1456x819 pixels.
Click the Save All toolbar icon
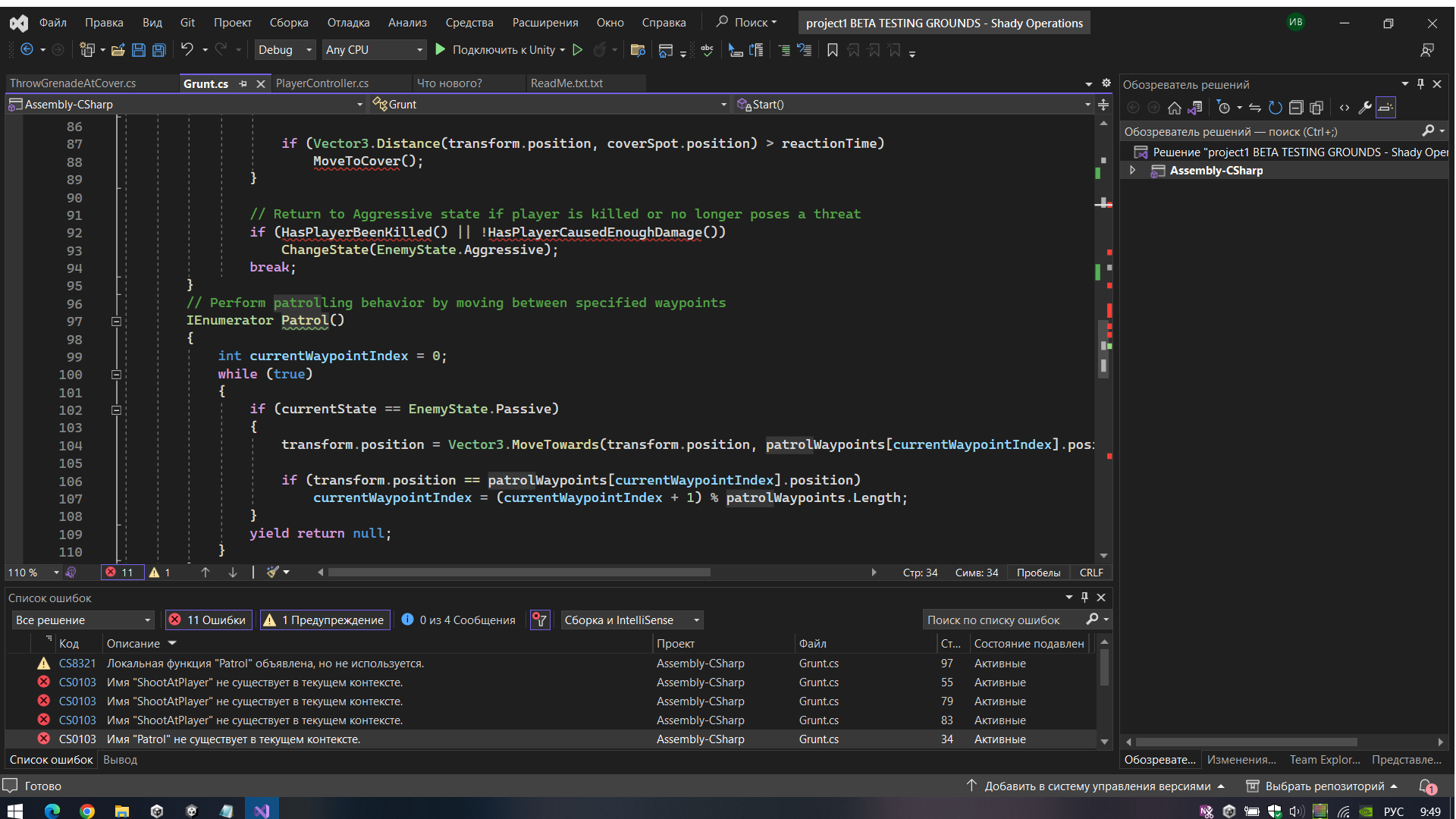point(158,50)
